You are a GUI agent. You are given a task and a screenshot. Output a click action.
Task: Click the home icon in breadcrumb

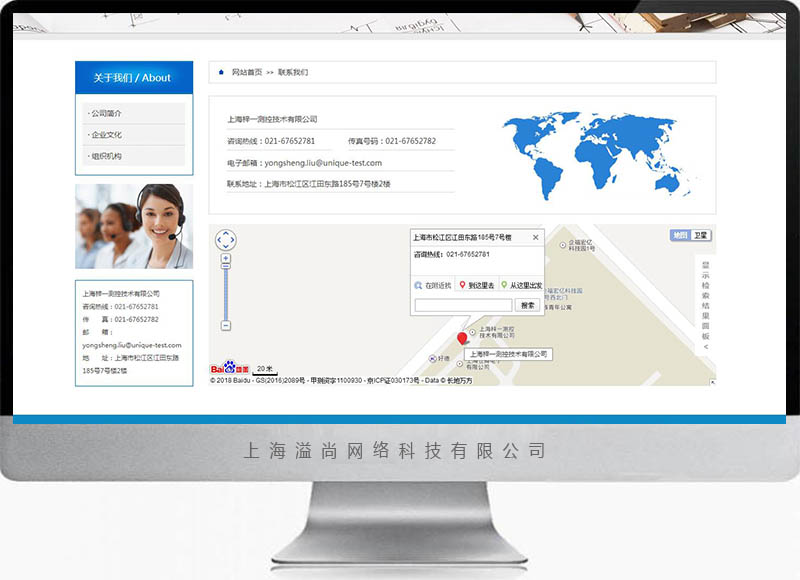[221, 72]
